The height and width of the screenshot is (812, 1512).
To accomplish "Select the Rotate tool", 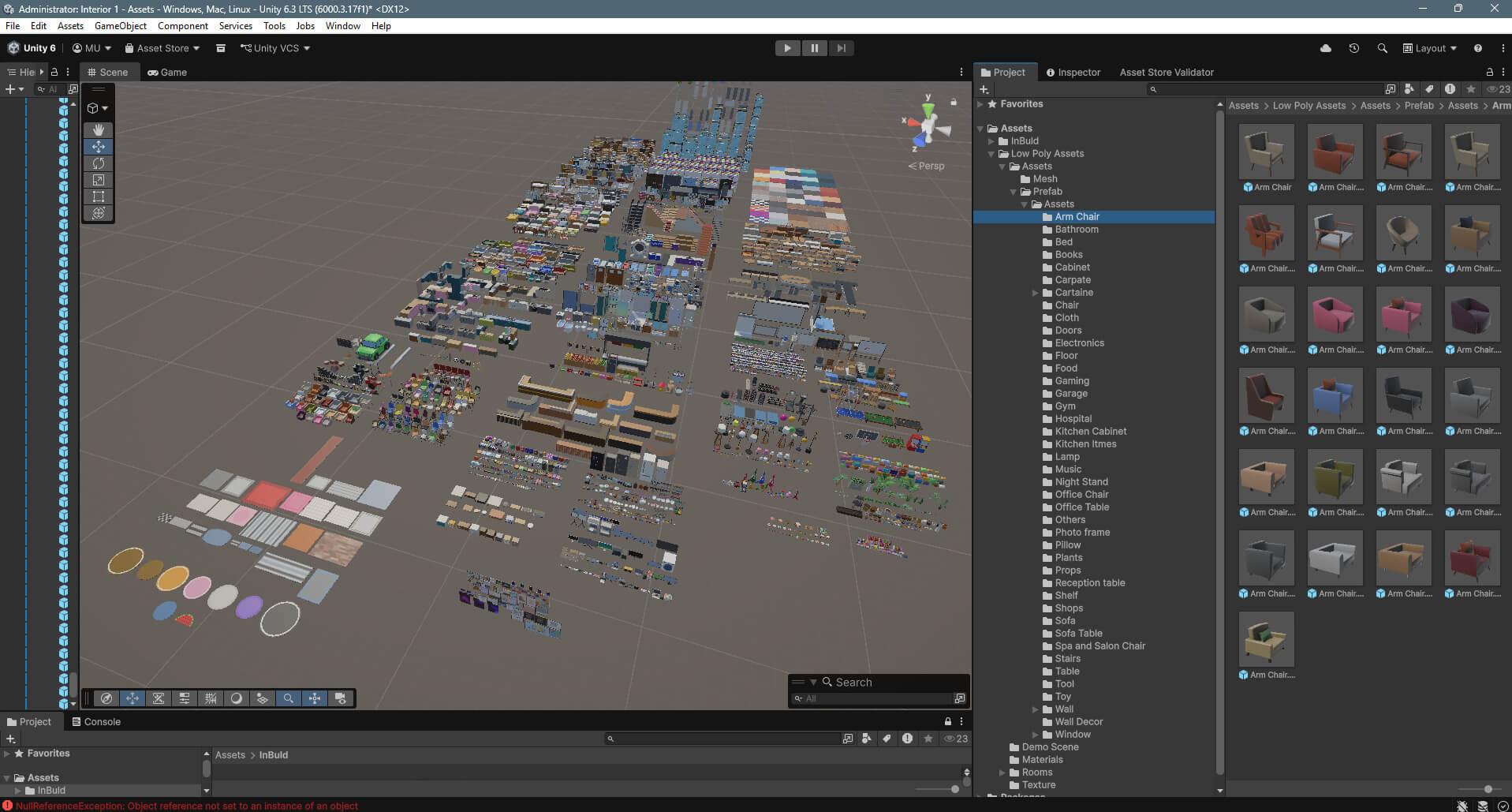I will pos(99,163).
